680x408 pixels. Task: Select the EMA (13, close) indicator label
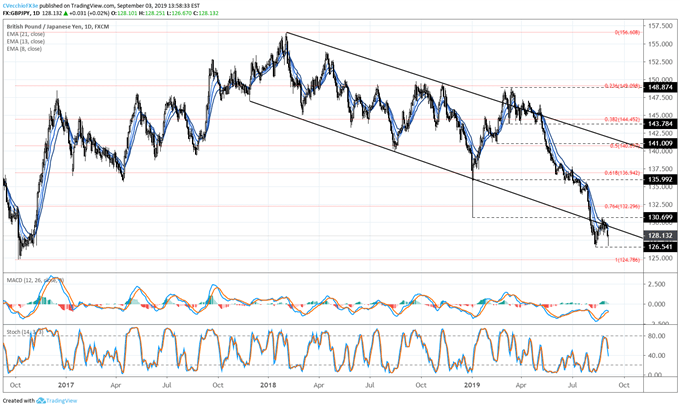[26, 41]
